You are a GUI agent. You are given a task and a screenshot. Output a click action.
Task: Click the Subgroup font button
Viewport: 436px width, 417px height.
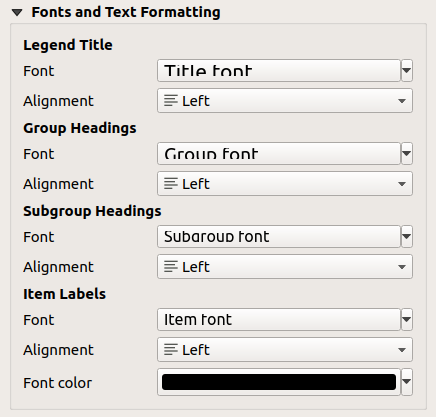[279, 236]
